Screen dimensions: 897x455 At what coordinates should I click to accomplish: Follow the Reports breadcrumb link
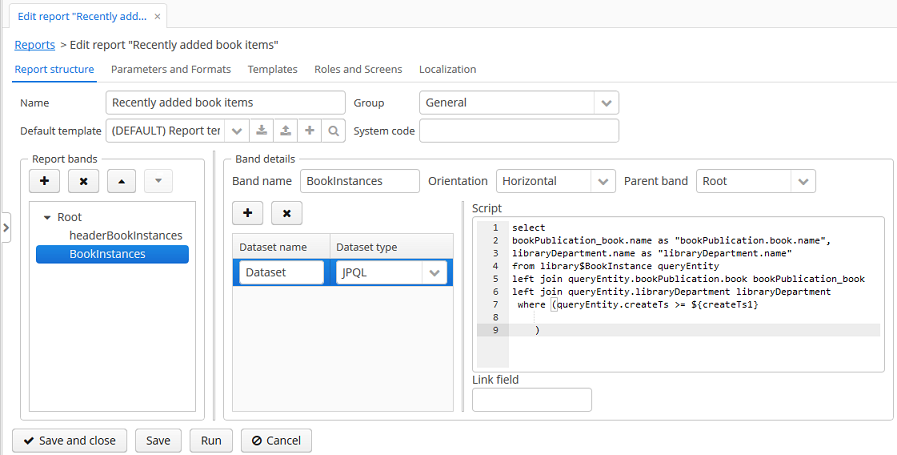pos(35,45)
